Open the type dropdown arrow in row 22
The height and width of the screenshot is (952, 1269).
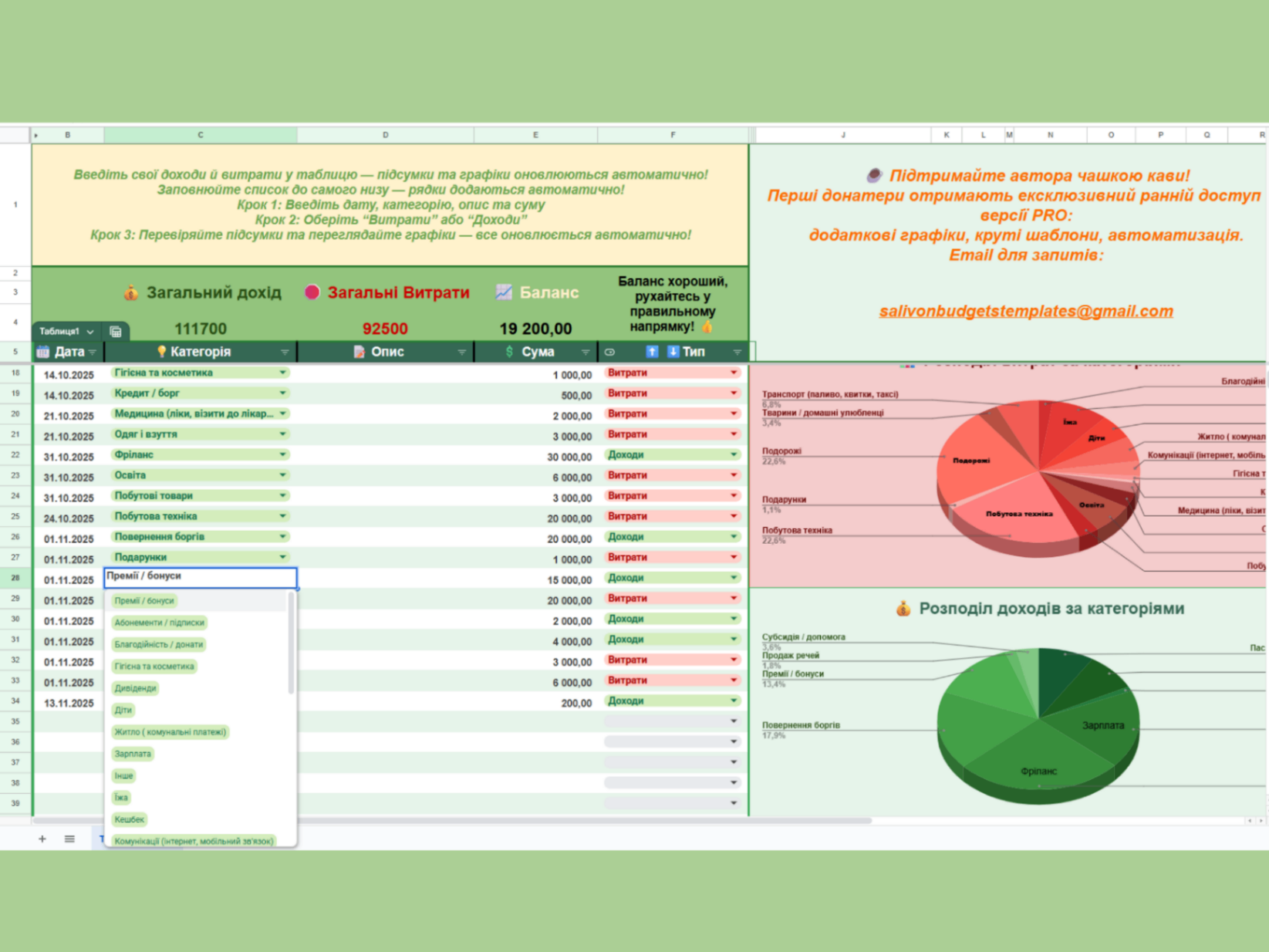click(734, 455)
